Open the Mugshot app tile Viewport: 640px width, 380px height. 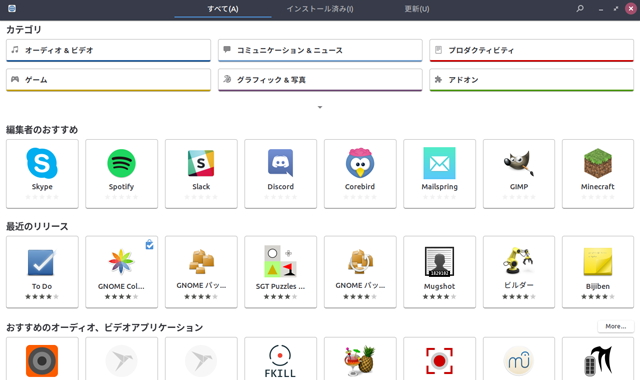439,272
